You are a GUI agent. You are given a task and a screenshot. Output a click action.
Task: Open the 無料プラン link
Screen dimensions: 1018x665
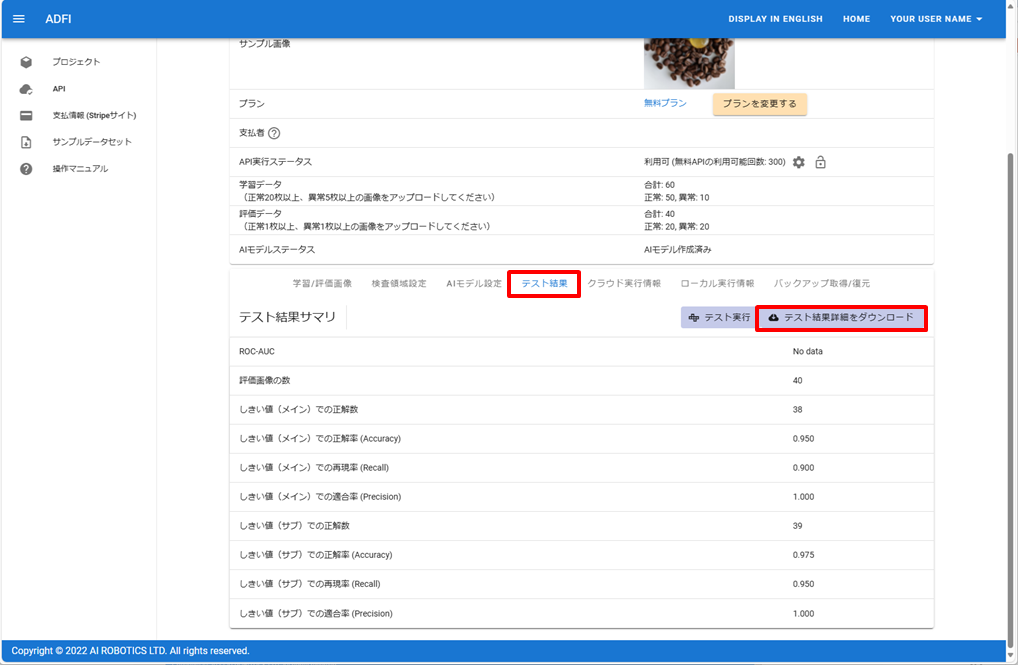665,103
